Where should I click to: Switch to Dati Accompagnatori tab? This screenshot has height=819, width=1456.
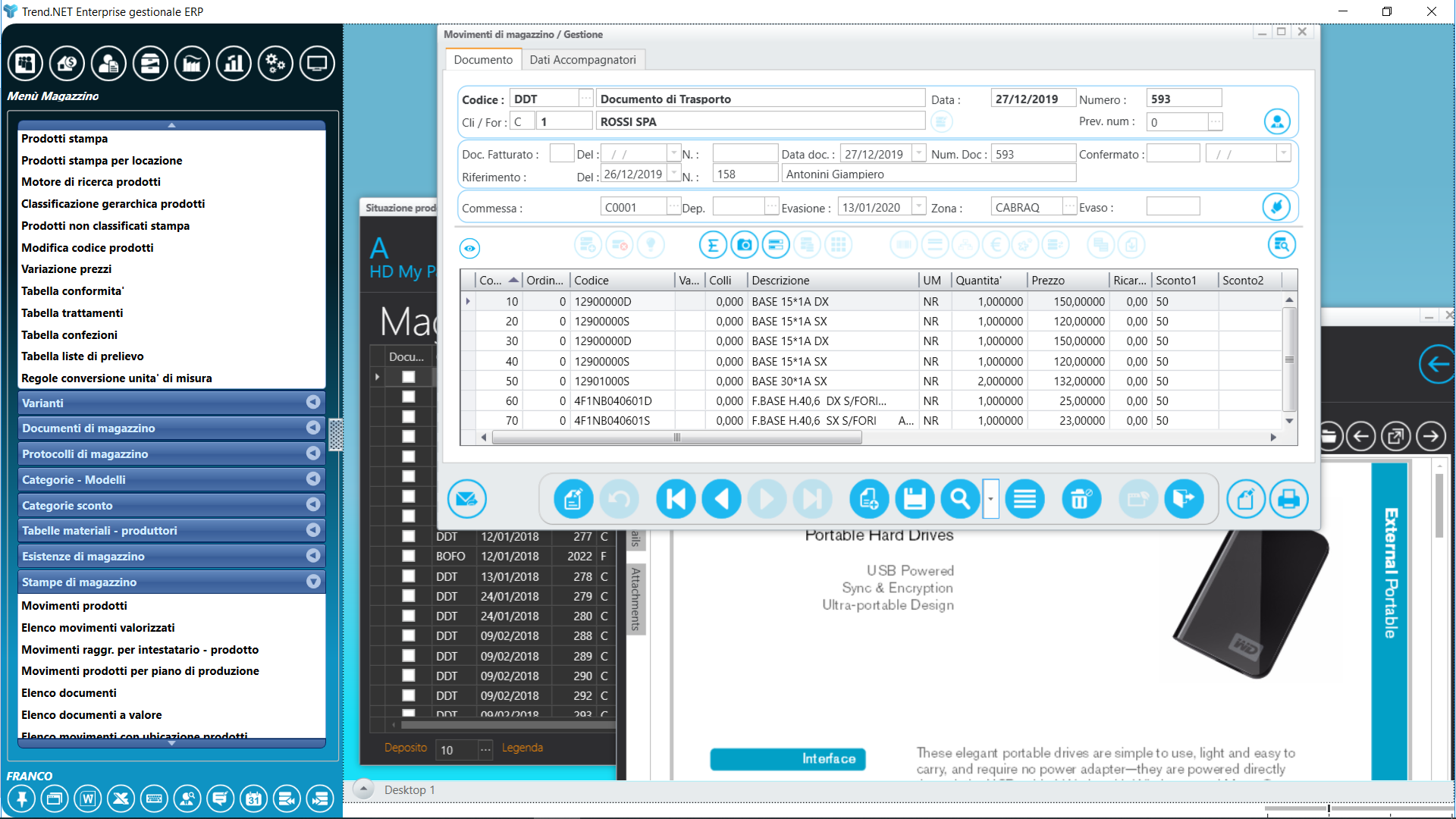[x=582, y=60]
